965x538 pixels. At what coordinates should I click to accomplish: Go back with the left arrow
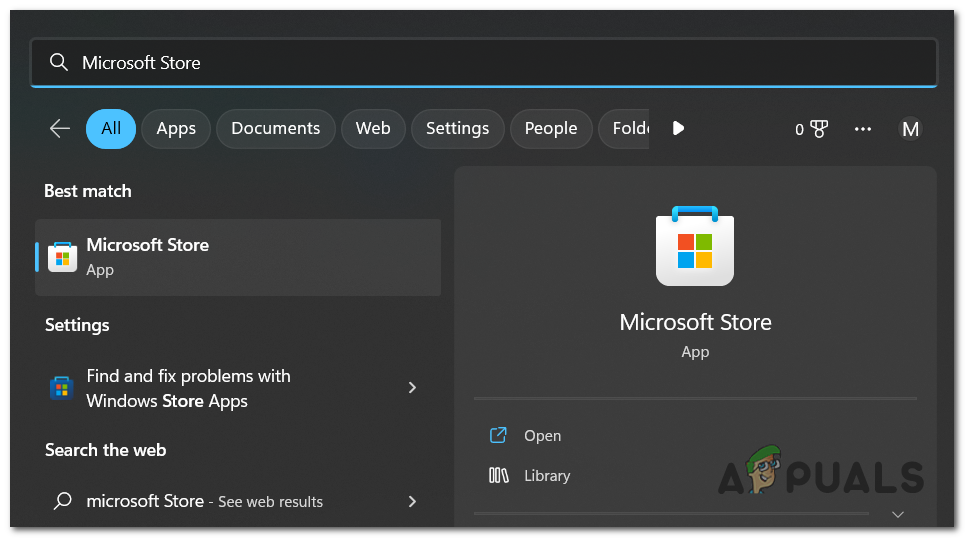tap(60, 129)
